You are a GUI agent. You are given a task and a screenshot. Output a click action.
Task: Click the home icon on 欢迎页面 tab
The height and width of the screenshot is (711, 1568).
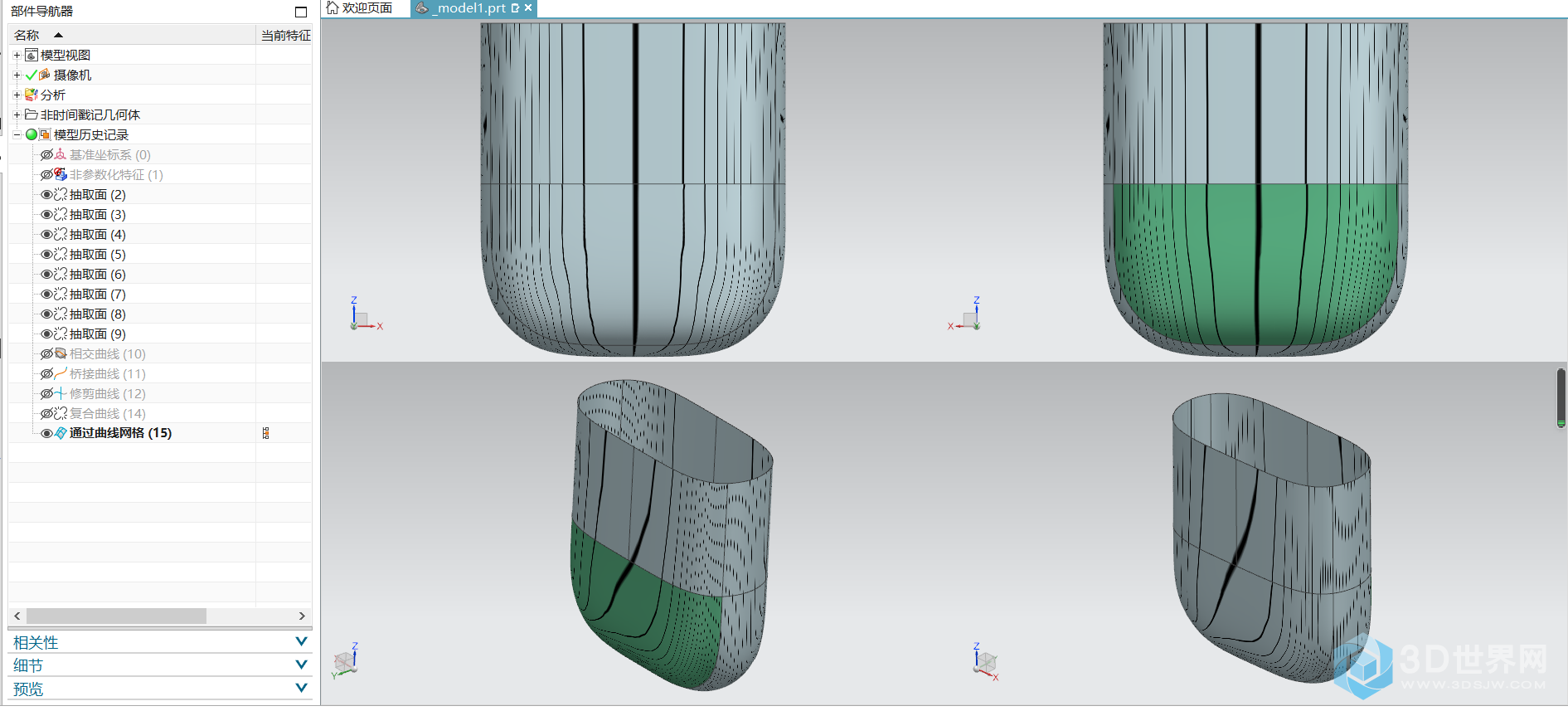click(x=333, y=7)
